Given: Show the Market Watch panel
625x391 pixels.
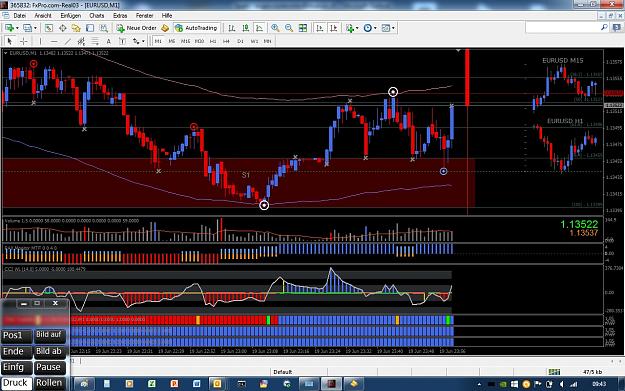Looking at the screenshot, I should (x=49, y=28).
